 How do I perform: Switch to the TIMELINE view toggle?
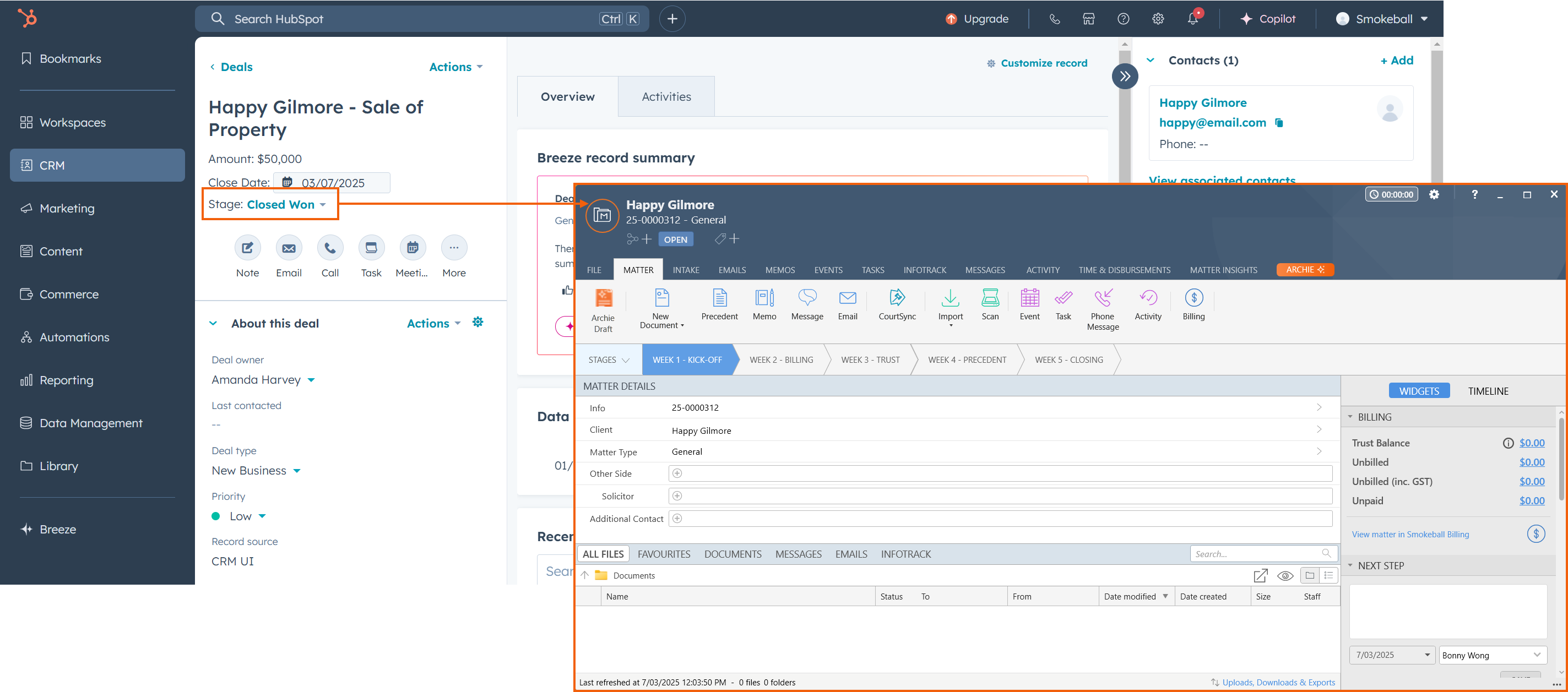[x=1487, y=391]
